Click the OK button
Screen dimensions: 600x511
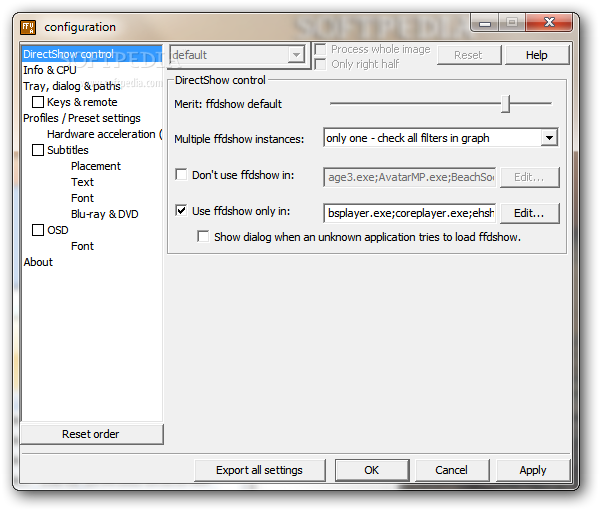[x=372, y=470]
